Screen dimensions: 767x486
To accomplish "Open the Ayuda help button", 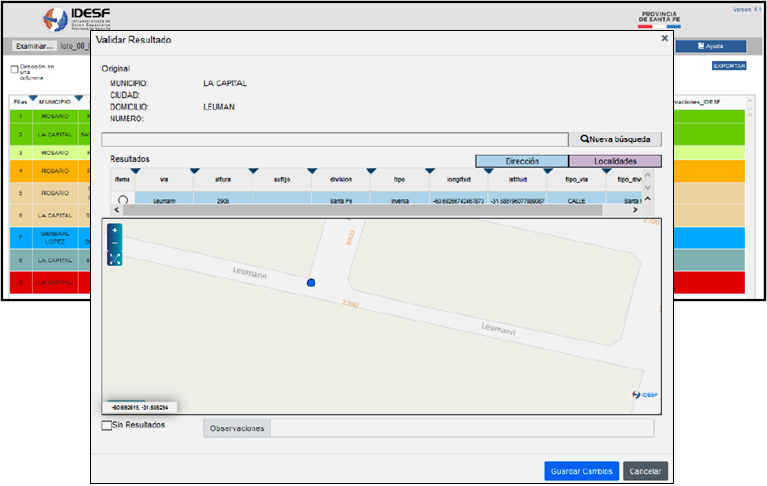I will click(709, 46).
